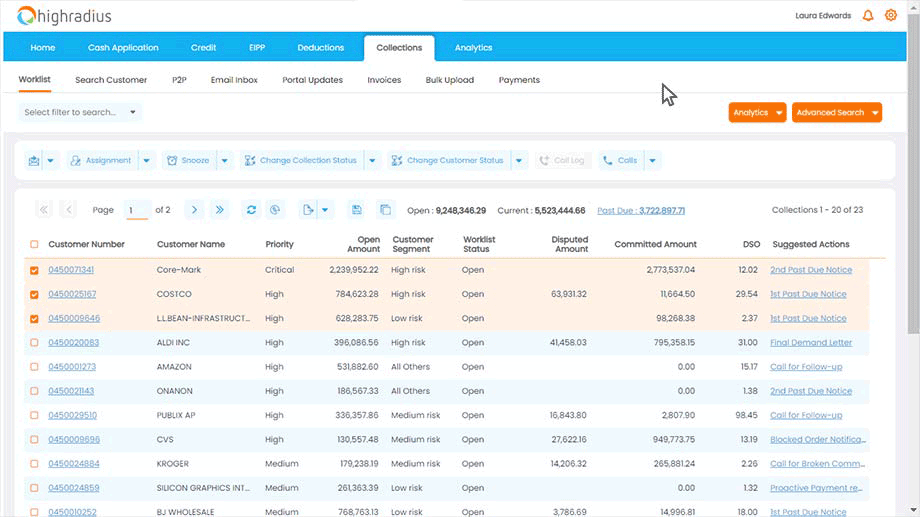
Task: Open the Email Inbox sub-tab
Action: coord(234,80)
